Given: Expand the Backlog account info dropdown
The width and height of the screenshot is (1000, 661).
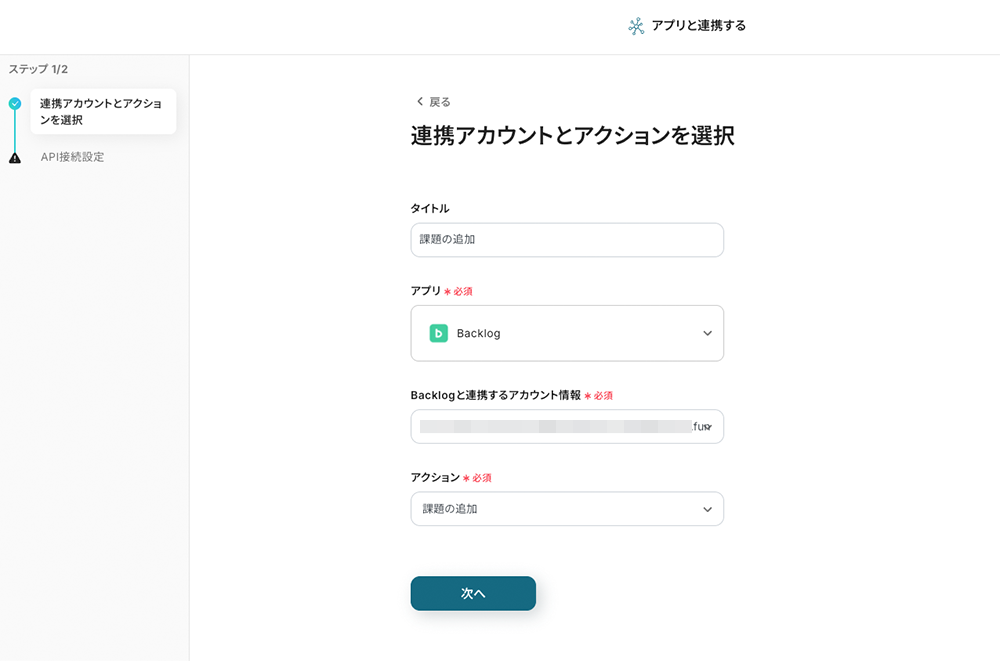Looking at the screenshot, I should point(567,427).
